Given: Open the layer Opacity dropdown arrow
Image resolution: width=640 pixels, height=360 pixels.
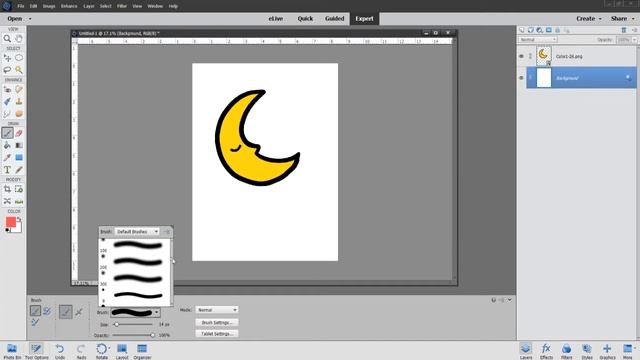Looking at the screenshot, I should pos(634,40).
